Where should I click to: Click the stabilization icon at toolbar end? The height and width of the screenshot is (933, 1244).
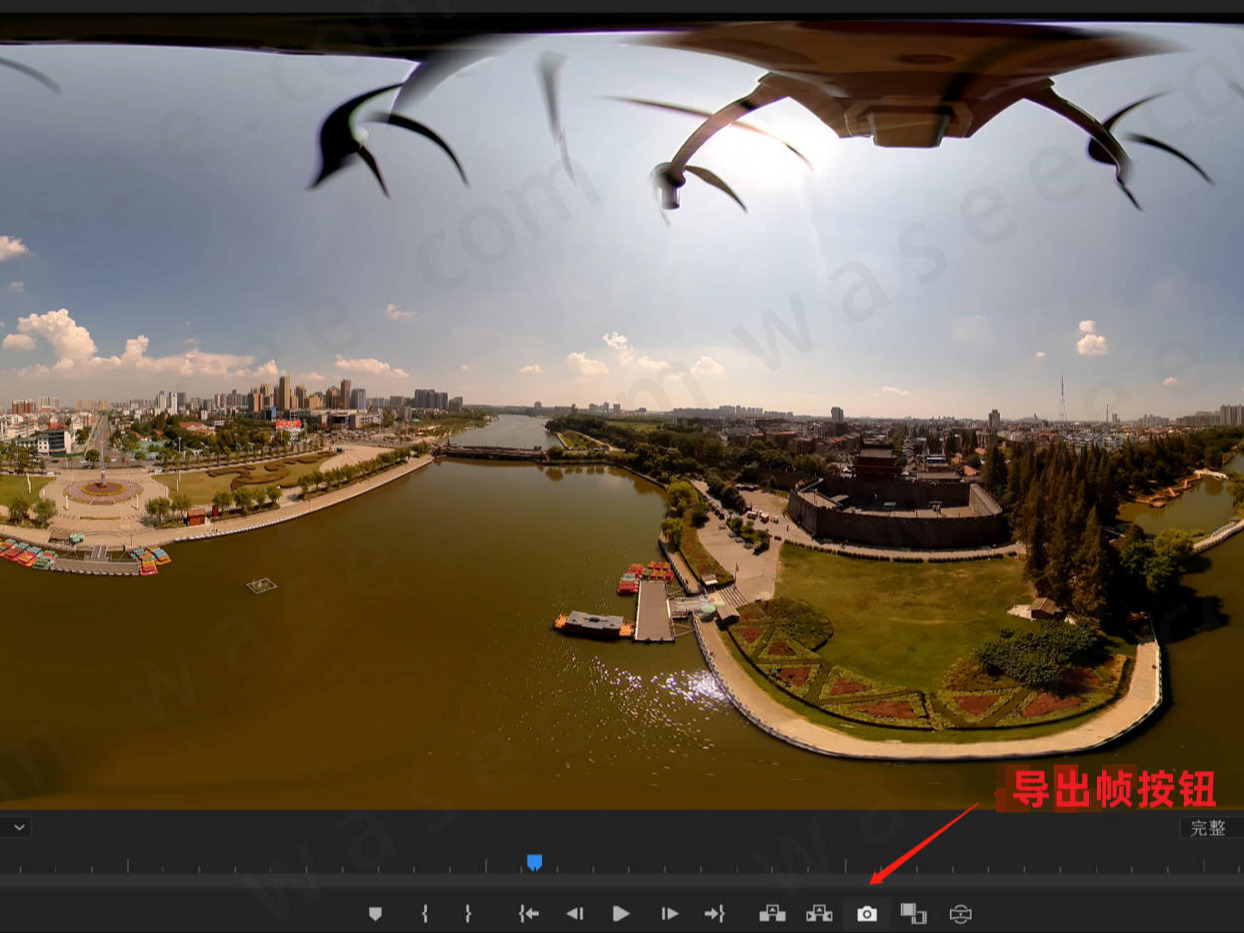coord(961,913)
